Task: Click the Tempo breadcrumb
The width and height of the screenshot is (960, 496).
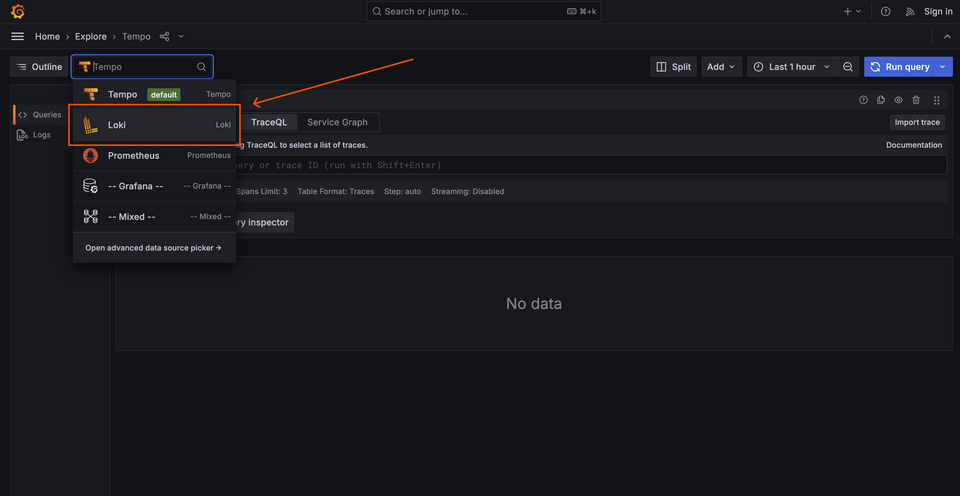Action: (x=136, y=37)
